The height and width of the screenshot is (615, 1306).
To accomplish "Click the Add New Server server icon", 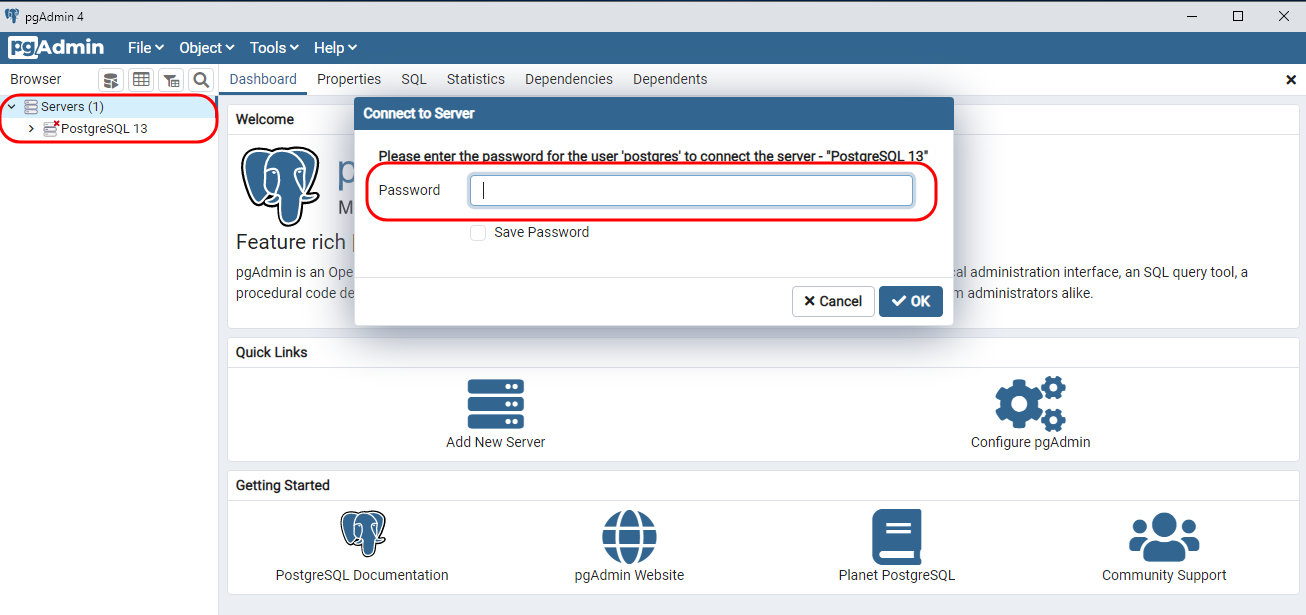I will click(495, 404).
